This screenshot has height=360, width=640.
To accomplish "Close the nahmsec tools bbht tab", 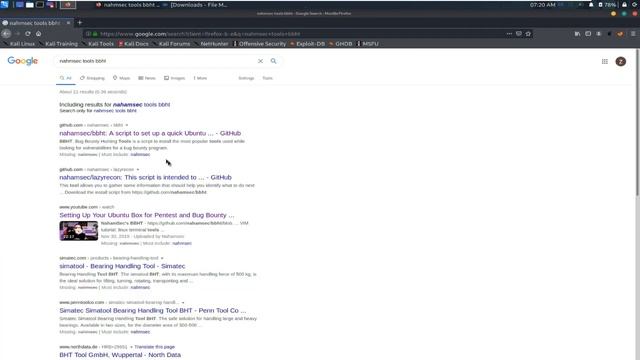I will tap(68, 23).
